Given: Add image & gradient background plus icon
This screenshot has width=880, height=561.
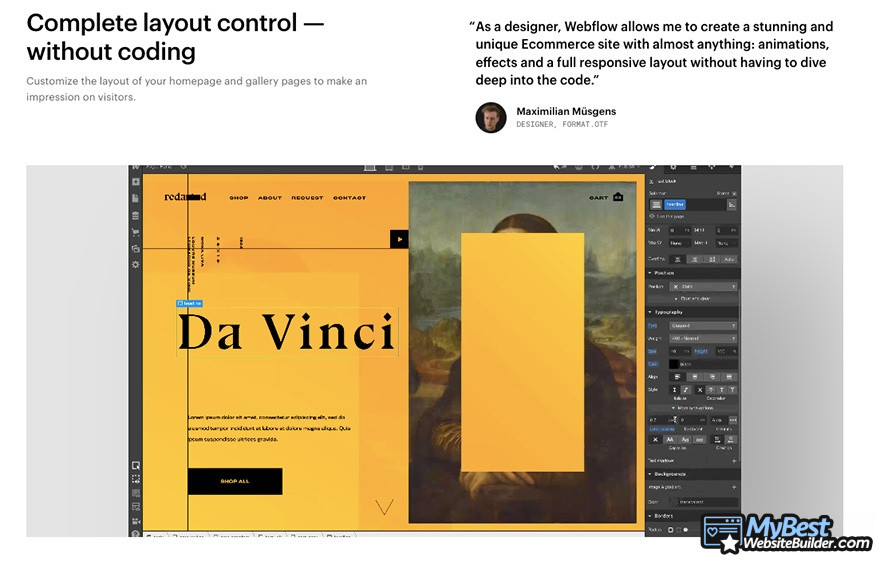Looking at the screenshot, I should (734, 487).
